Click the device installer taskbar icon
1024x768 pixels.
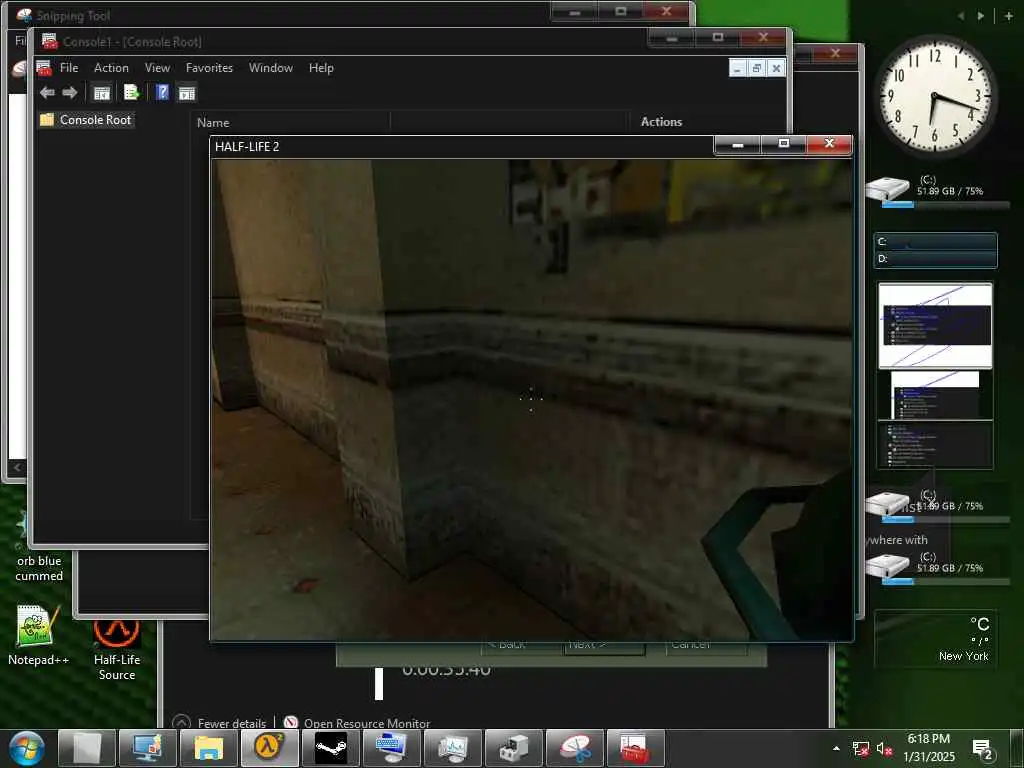514,748
